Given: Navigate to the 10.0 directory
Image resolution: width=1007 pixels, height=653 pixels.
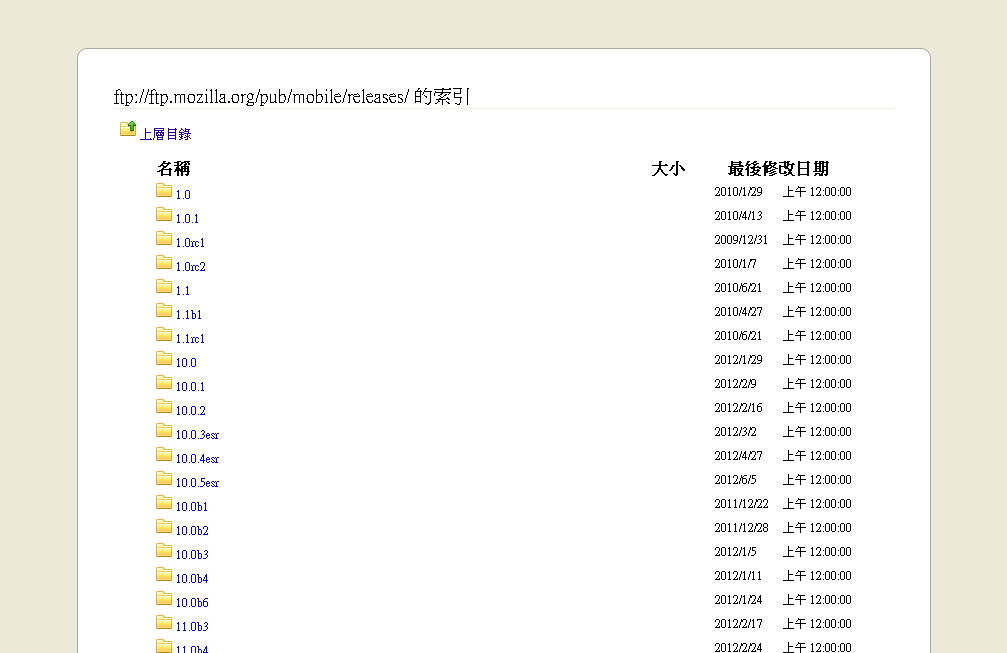Looking at the screenshot, I should point(186,363).
